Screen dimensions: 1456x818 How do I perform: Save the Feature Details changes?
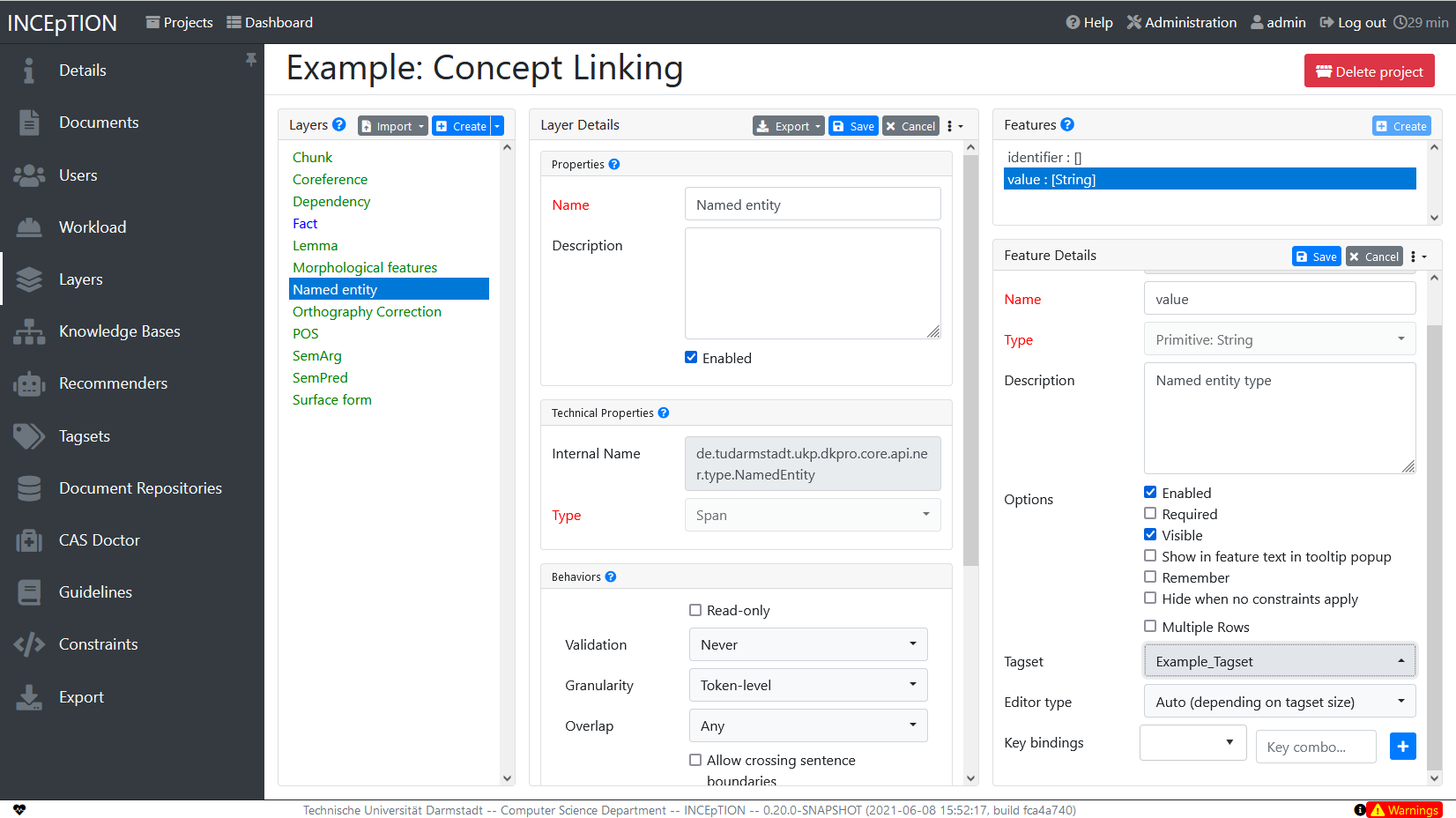(1316, 256)
